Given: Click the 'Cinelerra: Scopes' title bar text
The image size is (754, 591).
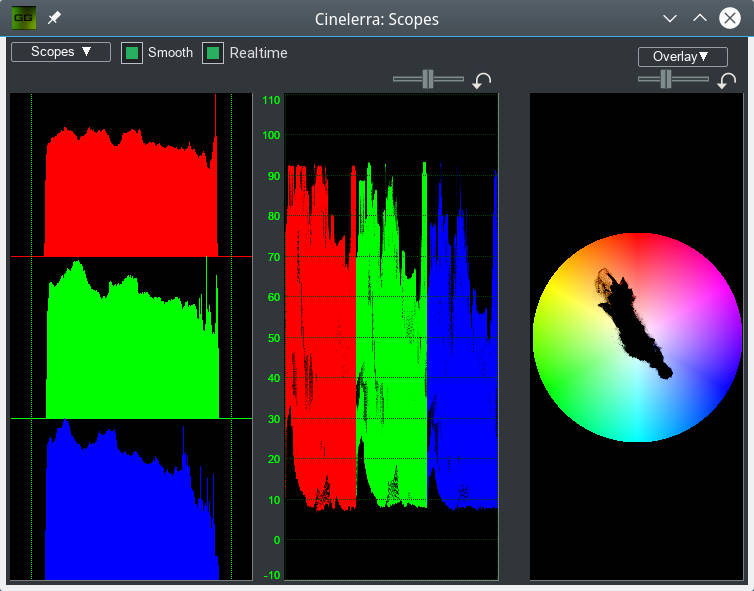Looking at the screenshot, I should pos(376,19).
